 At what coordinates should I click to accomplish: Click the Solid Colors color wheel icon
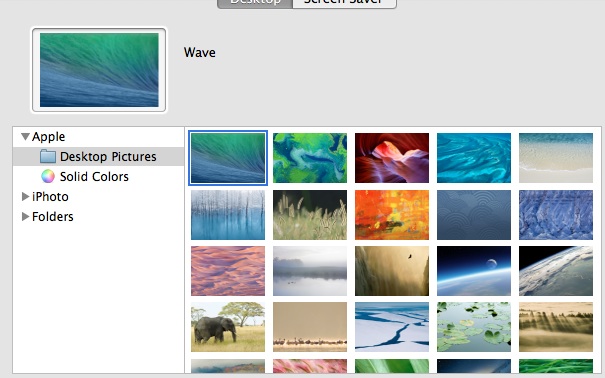(48, 176)
